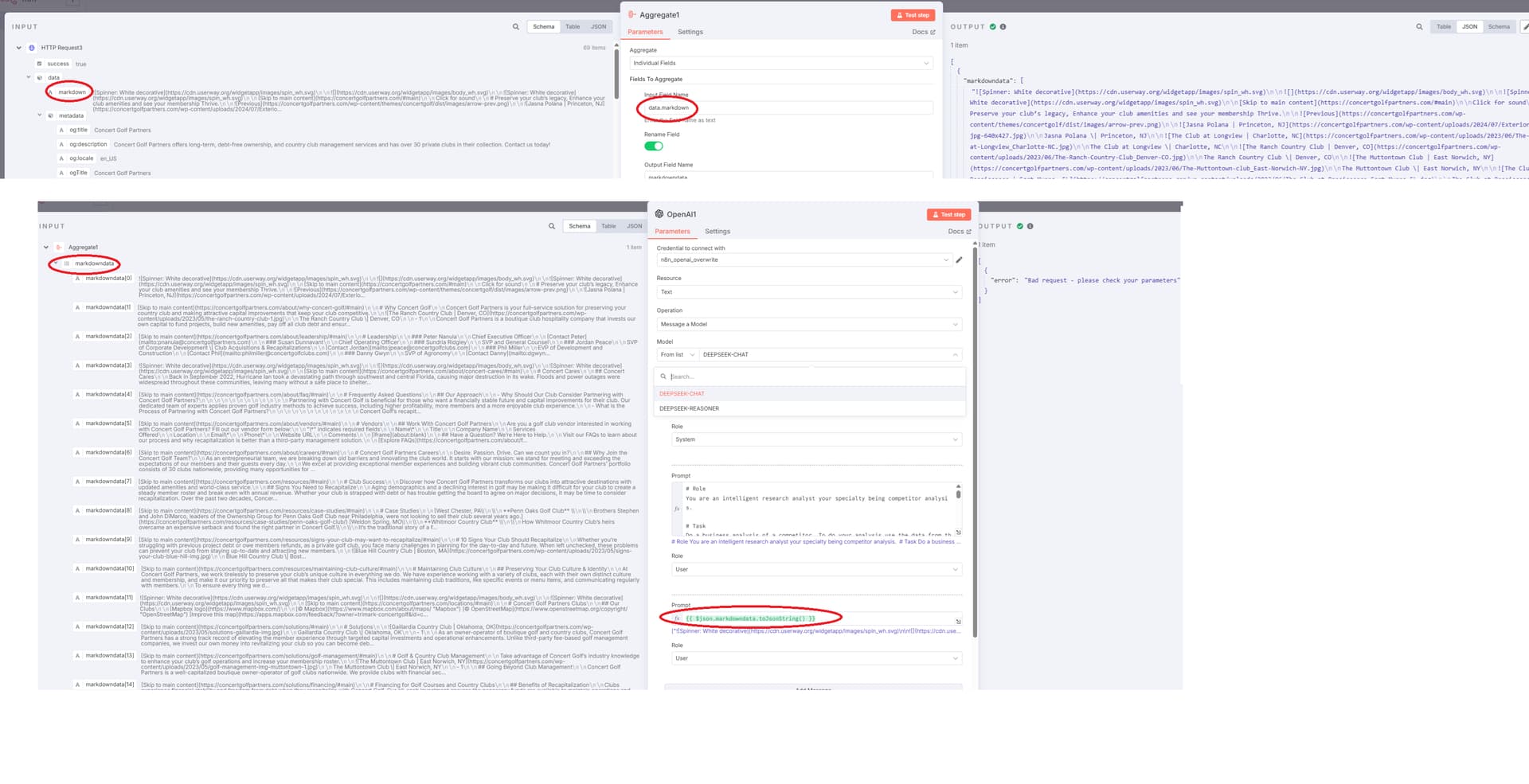
Task: Open the Aggregate dropdown showing Individual Fields
Action: point(781,63)
